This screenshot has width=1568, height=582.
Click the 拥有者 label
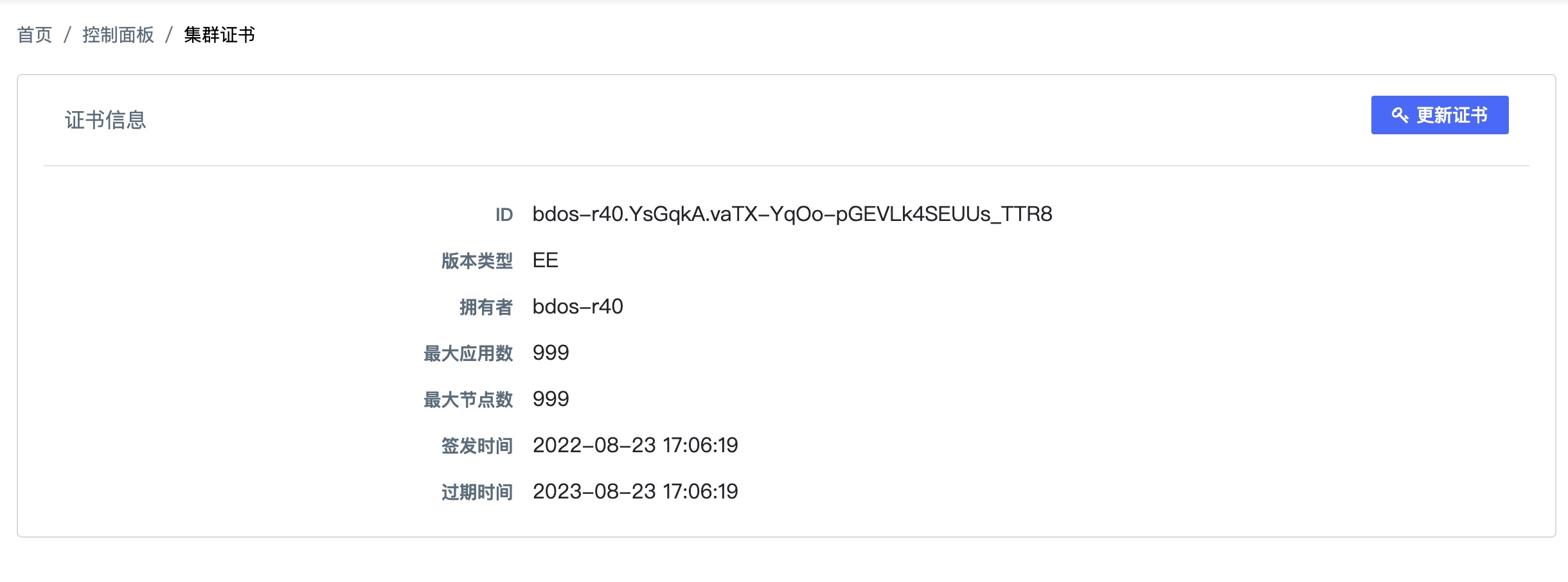click(x=486, y=307)
